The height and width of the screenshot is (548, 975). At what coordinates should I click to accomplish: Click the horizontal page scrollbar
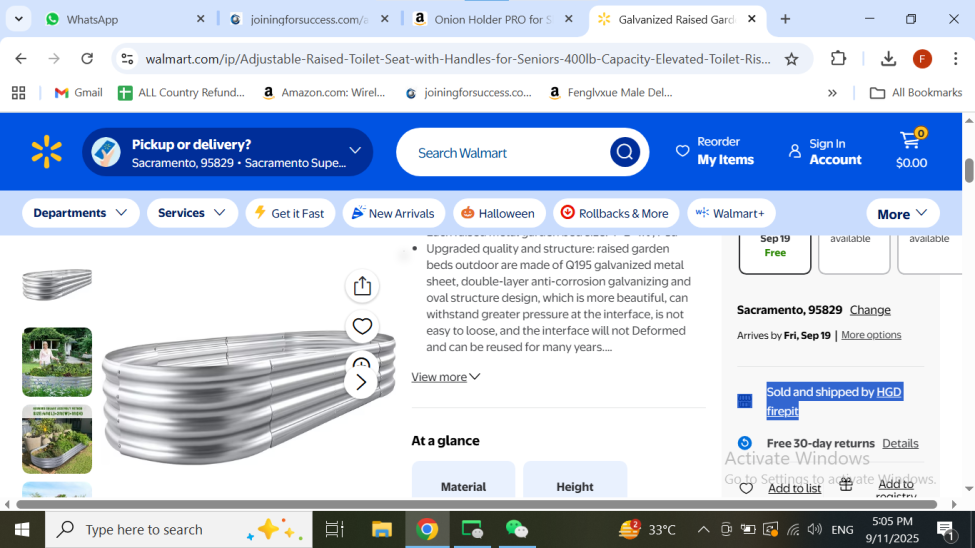[x=476, y=504]
